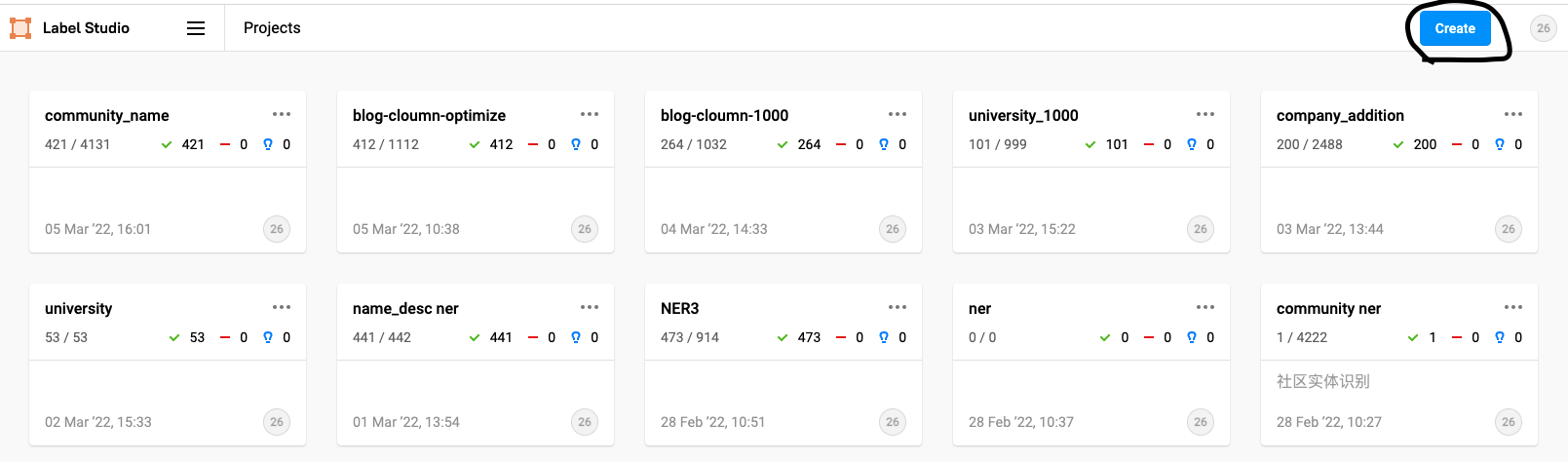Click blue lightbulb predictions icon on ner card
Viewport: 1568px width, 462px height.
(x=1191, y=337)
